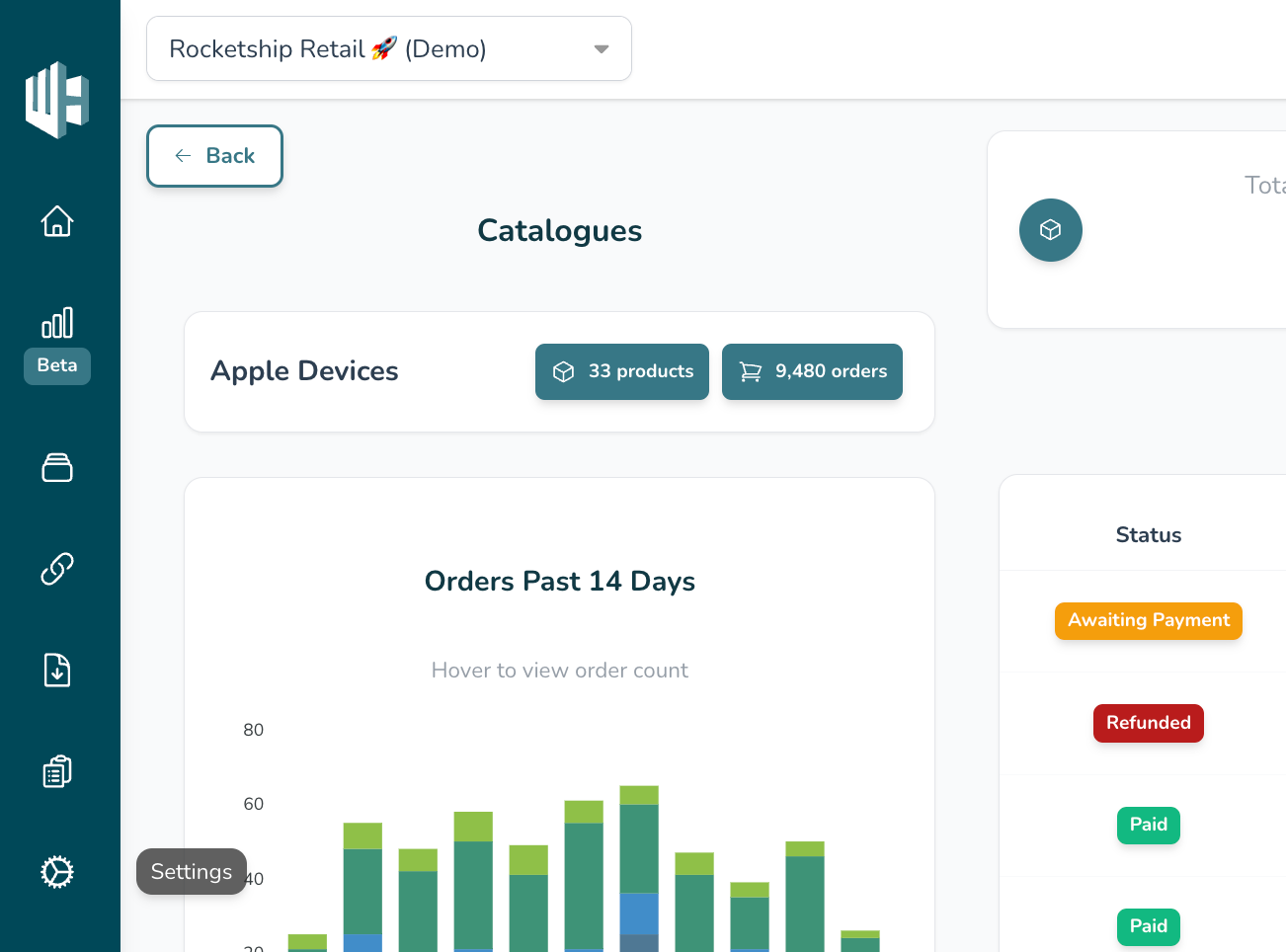Click the 9,480 orders button
Screen dimensions: 1286x952
point(812,371)
